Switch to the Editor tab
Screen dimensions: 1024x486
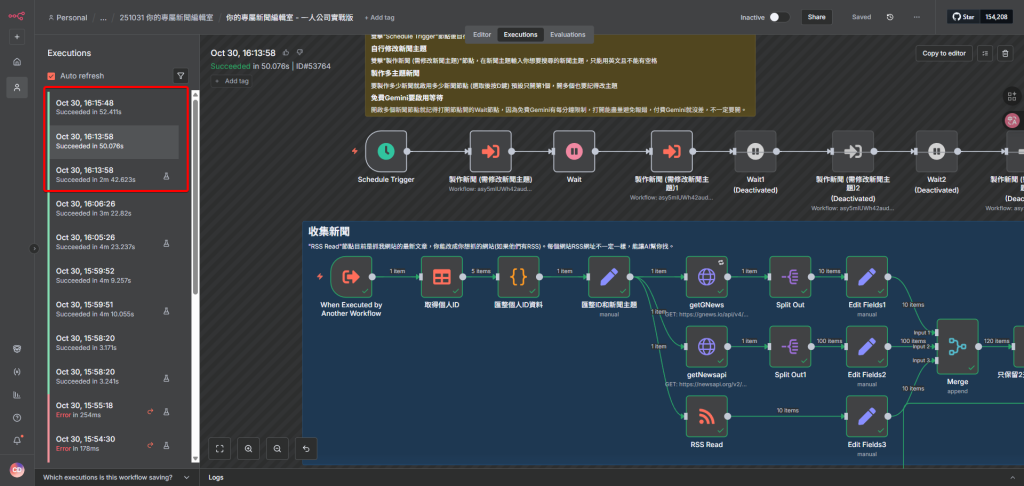click(482, 35)
